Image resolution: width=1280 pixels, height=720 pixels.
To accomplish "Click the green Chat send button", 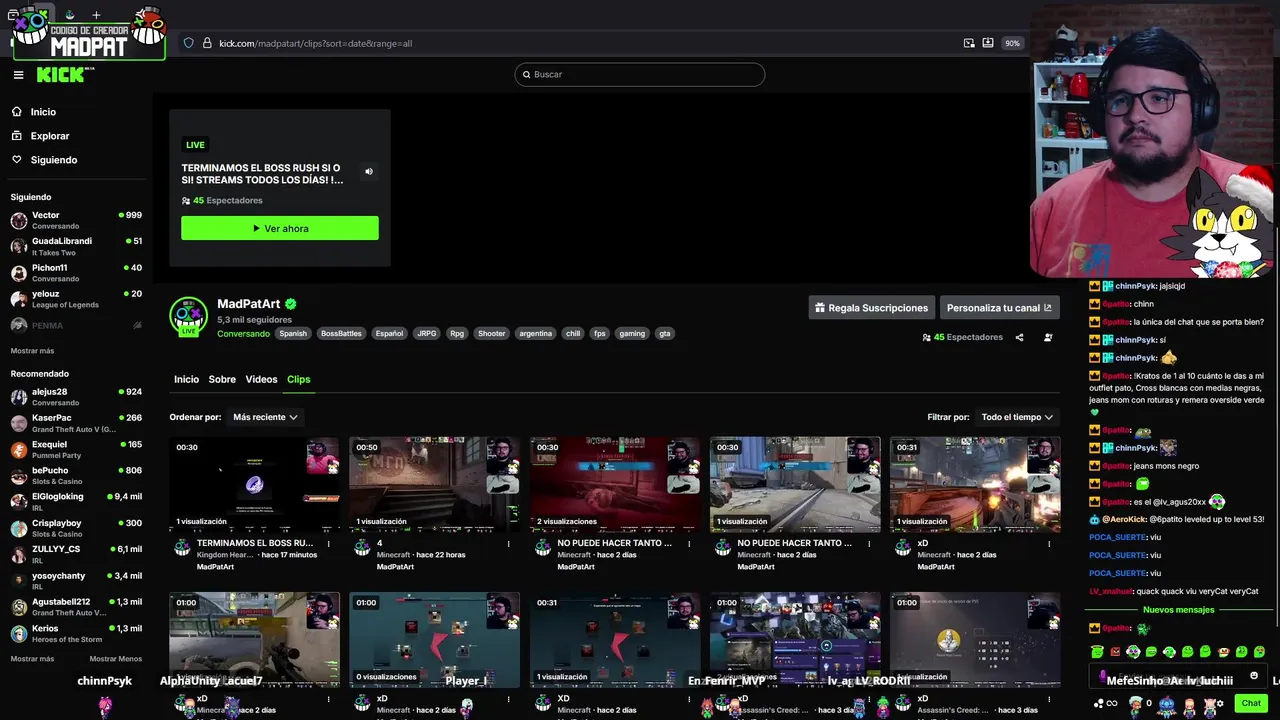I will coord(1251,703).
